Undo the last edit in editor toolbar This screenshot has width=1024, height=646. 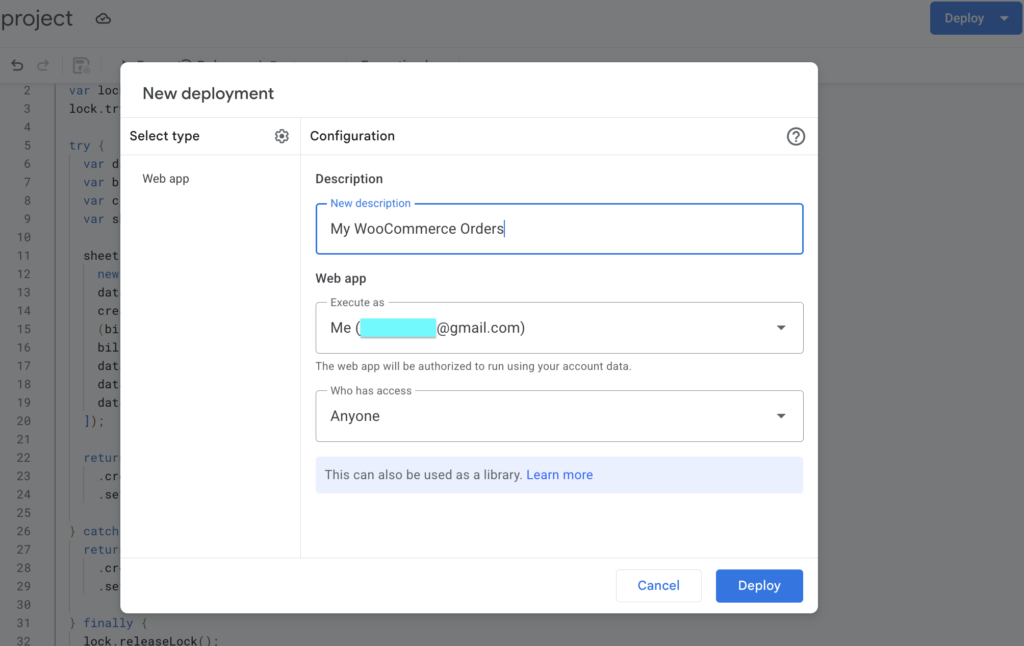18,65
